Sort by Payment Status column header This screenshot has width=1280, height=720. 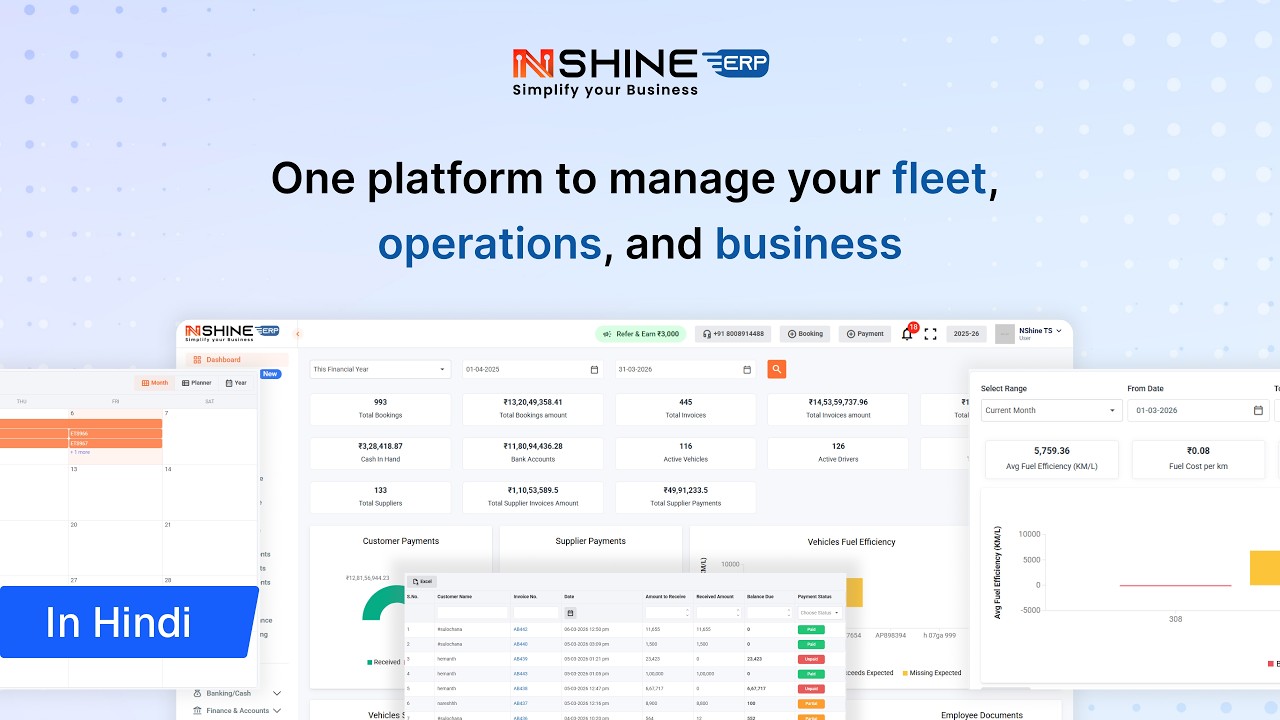click(x=815, y=596)
